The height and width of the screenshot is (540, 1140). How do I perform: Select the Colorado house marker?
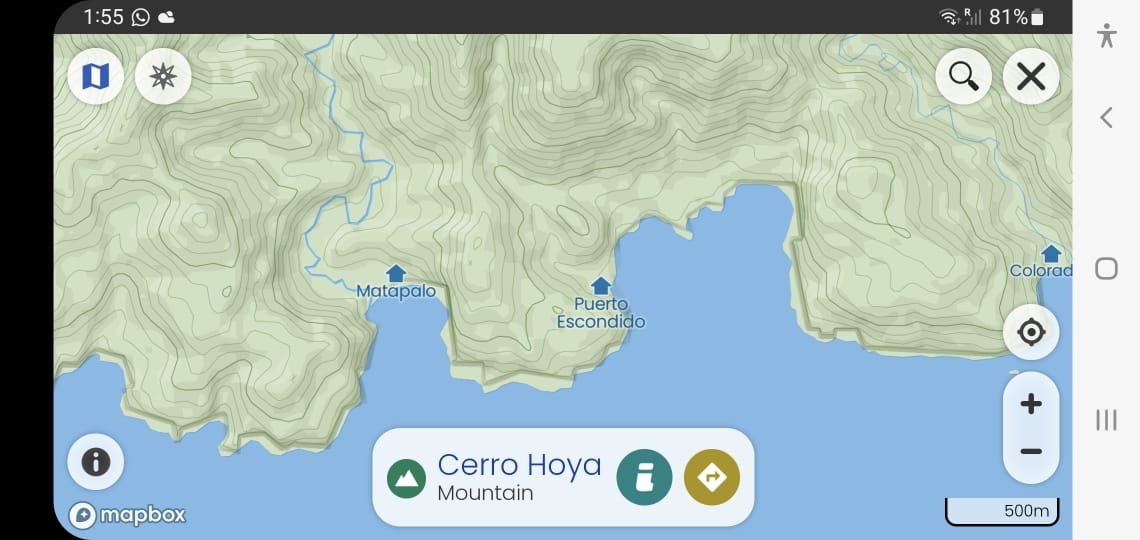click(x=1051, y=254)
